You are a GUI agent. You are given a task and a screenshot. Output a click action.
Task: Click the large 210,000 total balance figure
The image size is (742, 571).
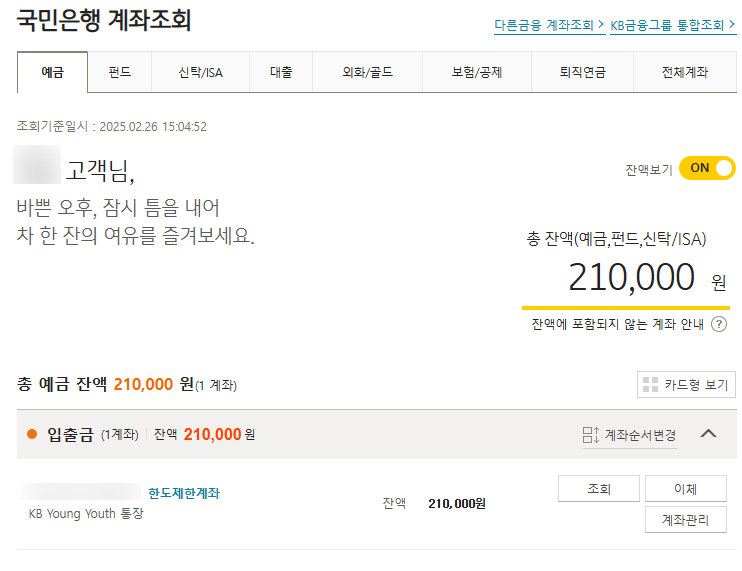[631, 277]
